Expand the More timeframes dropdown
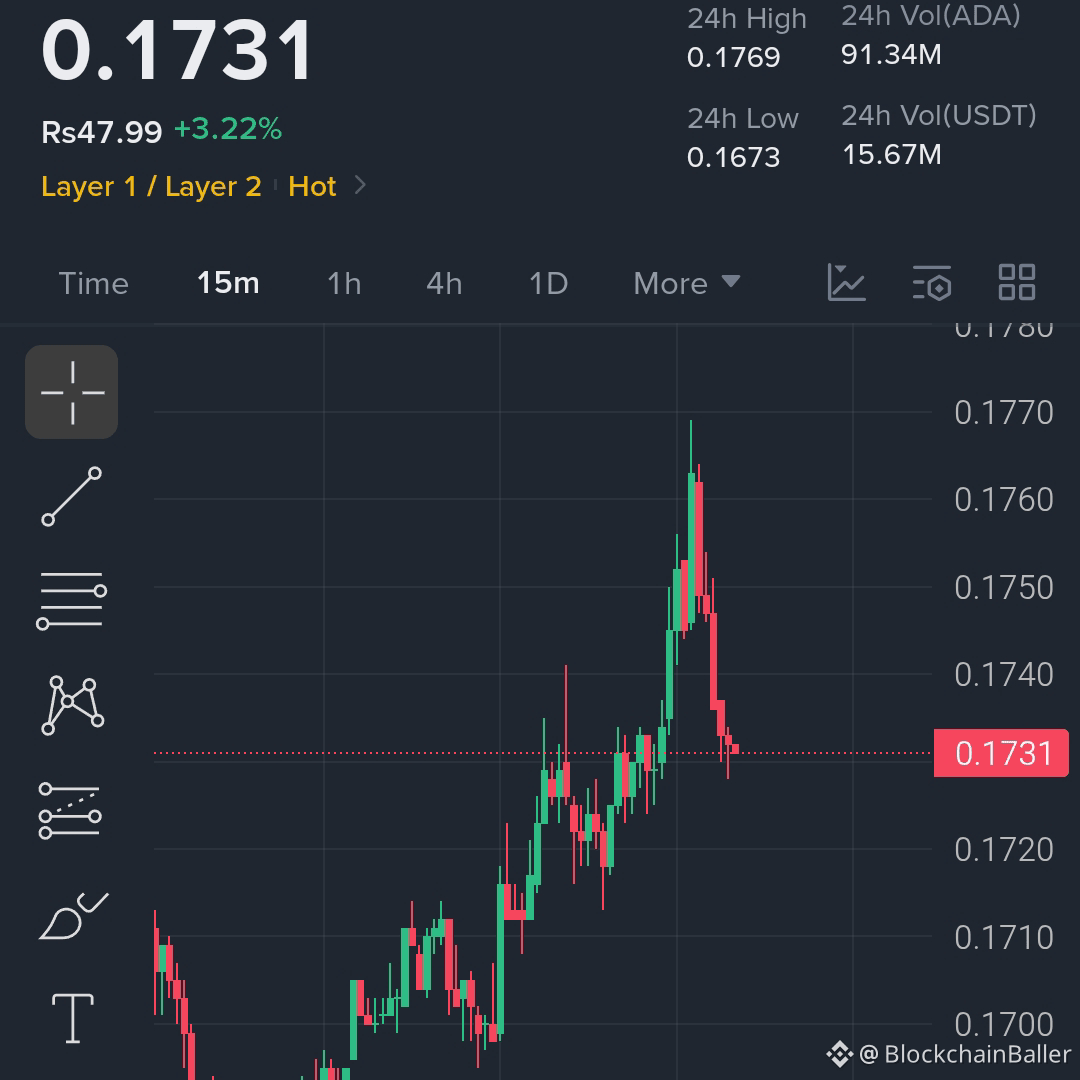The width and height of the screenshot is (1080, 1080). tap(687, 284)
